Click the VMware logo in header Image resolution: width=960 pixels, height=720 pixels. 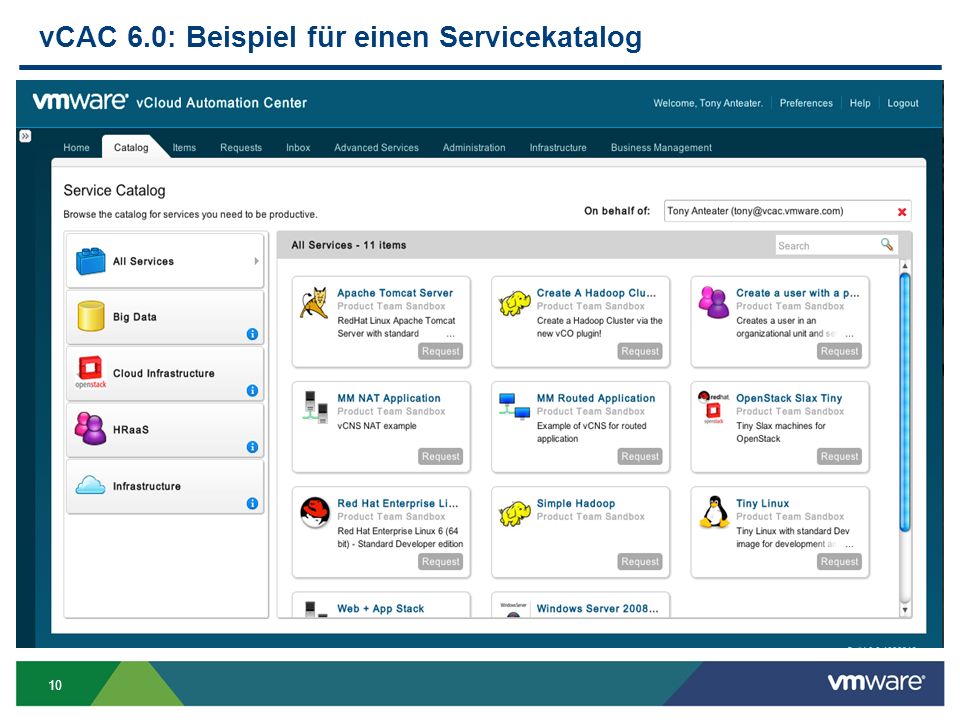pyautogui.click(x=80, y=101)
